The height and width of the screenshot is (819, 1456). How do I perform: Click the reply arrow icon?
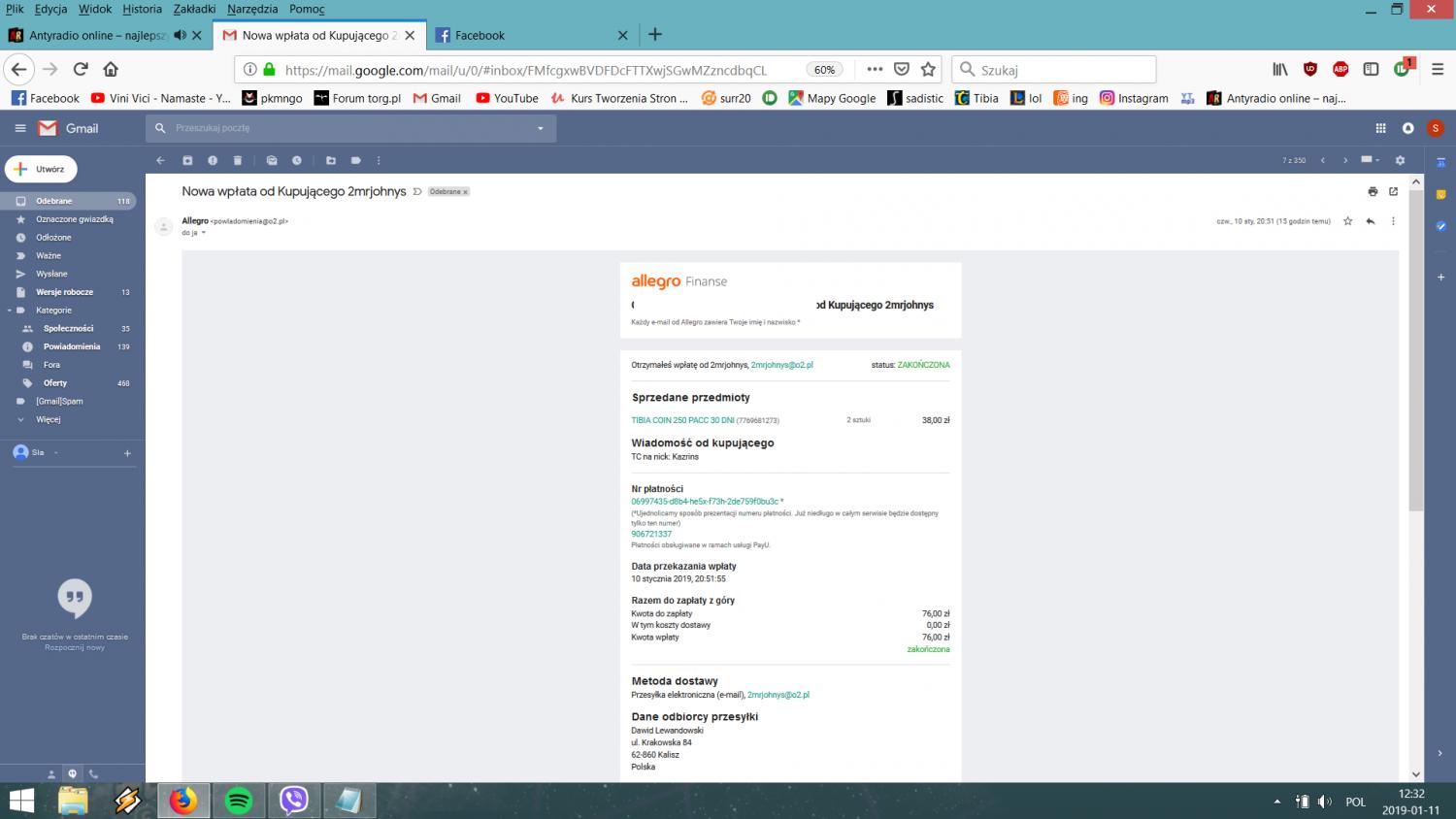[x=1371, y=221]
